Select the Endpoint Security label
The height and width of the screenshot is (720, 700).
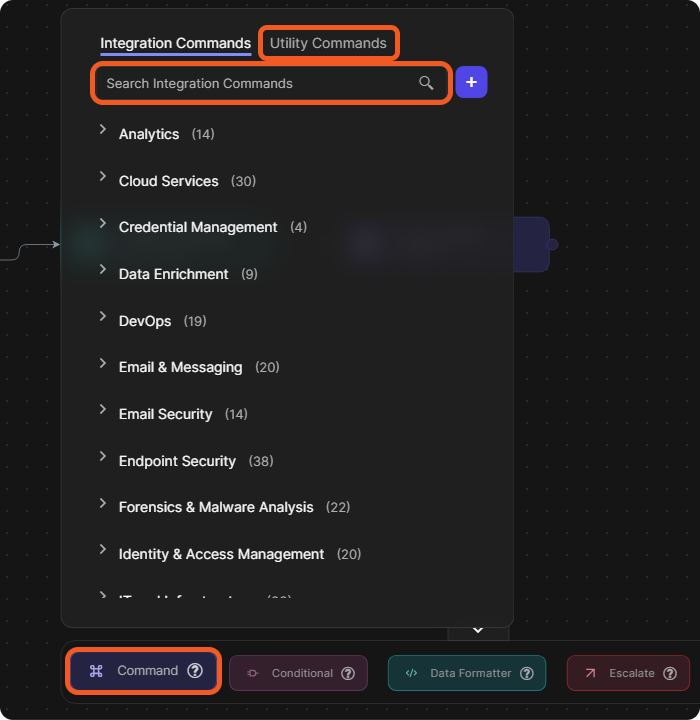click(x=177, y=461)
